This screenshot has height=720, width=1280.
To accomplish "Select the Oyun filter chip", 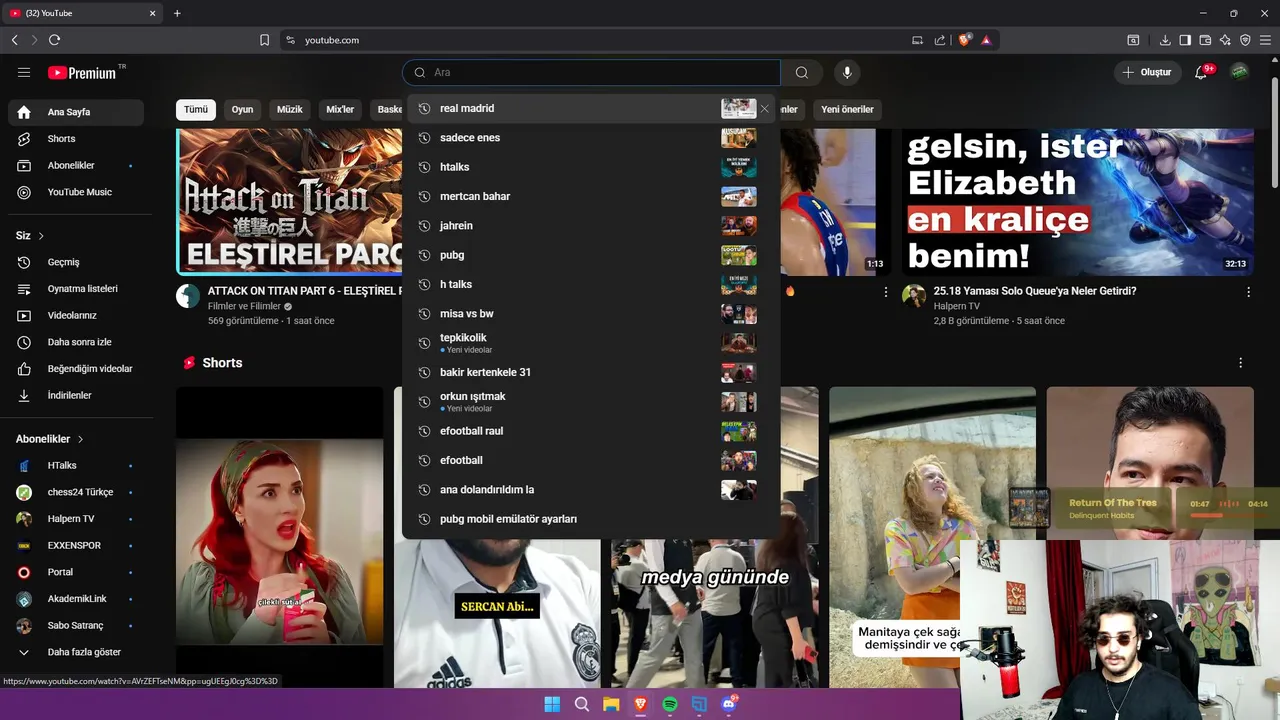I will [242, 109].
